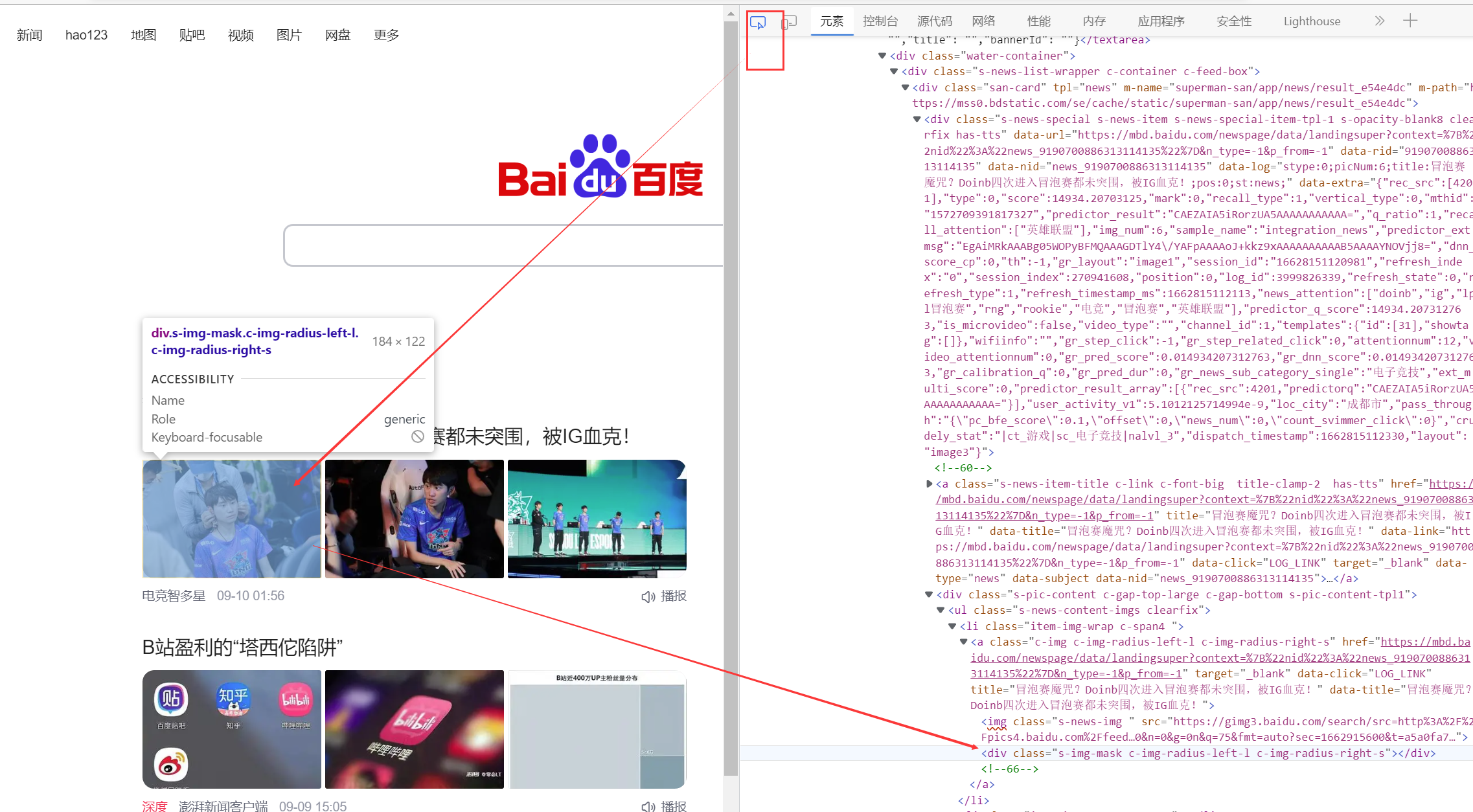Open the 地图 navigation link
1473x812 pixels.
143,35
